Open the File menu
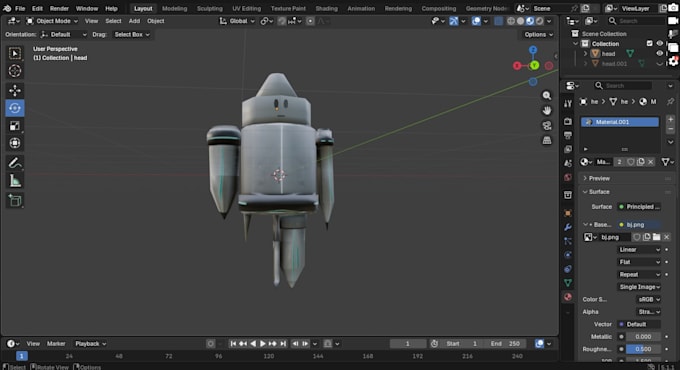 [20, 8]
